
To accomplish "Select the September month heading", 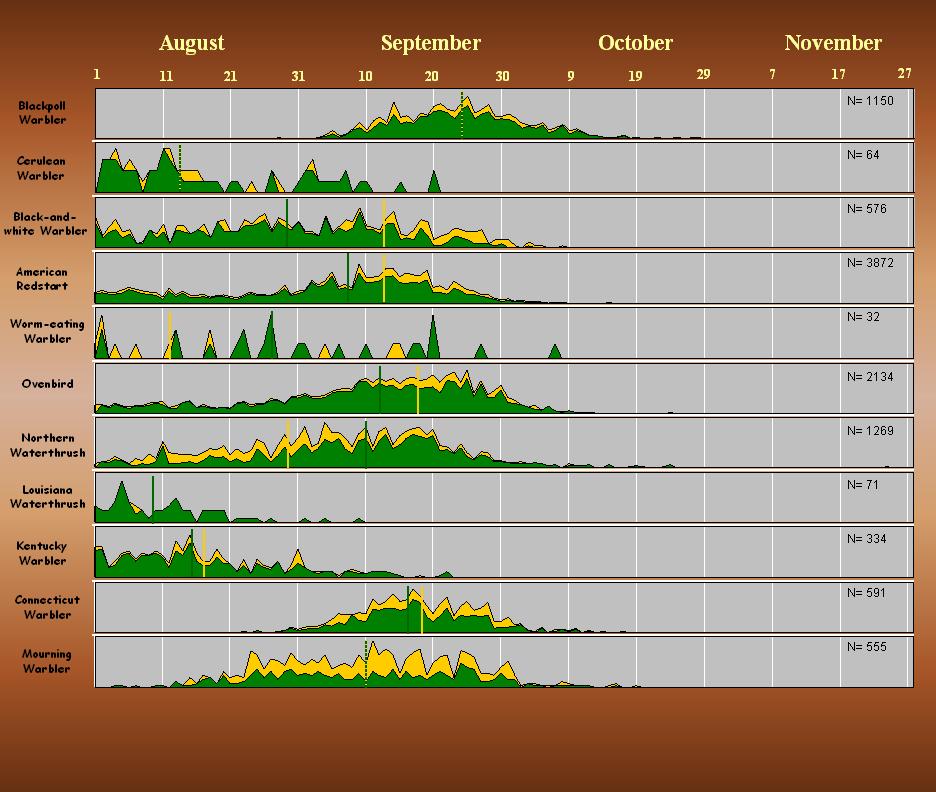I will click(x=430, y=43).
